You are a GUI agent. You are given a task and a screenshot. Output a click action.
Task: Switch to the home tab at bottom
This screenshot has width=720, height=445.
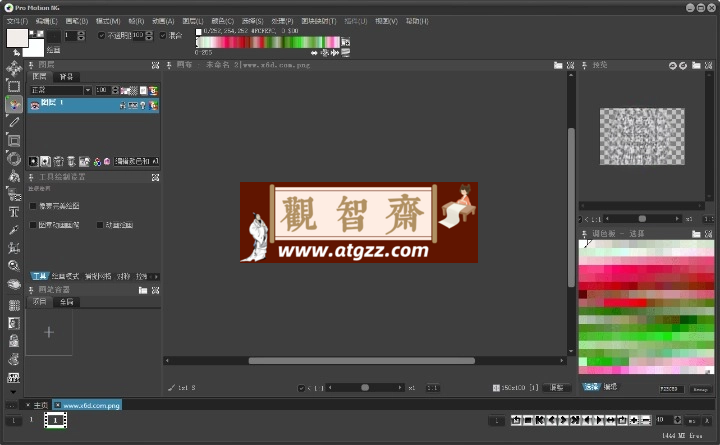click(40, 406)
